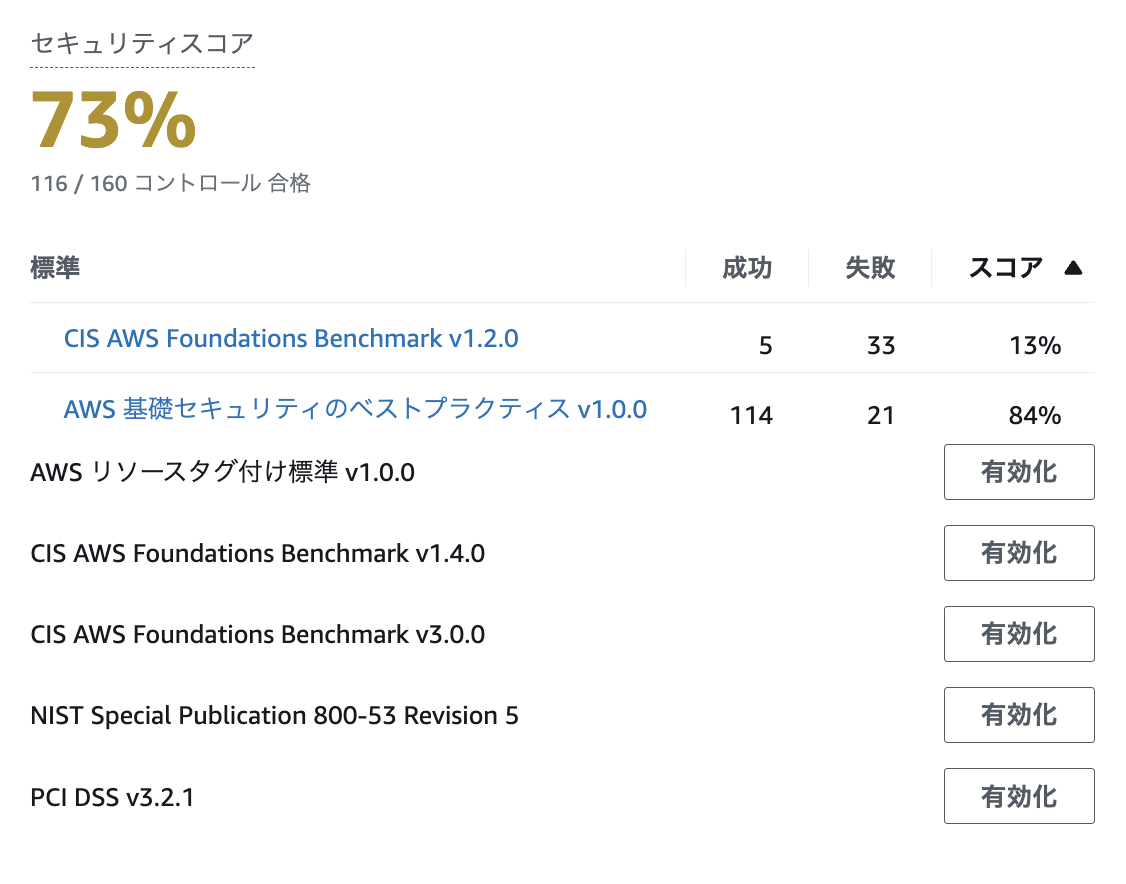This screenshot has height=884, width=1126.
Task: Click the スコア sort arrow icon
Action: pos(1073,268)
